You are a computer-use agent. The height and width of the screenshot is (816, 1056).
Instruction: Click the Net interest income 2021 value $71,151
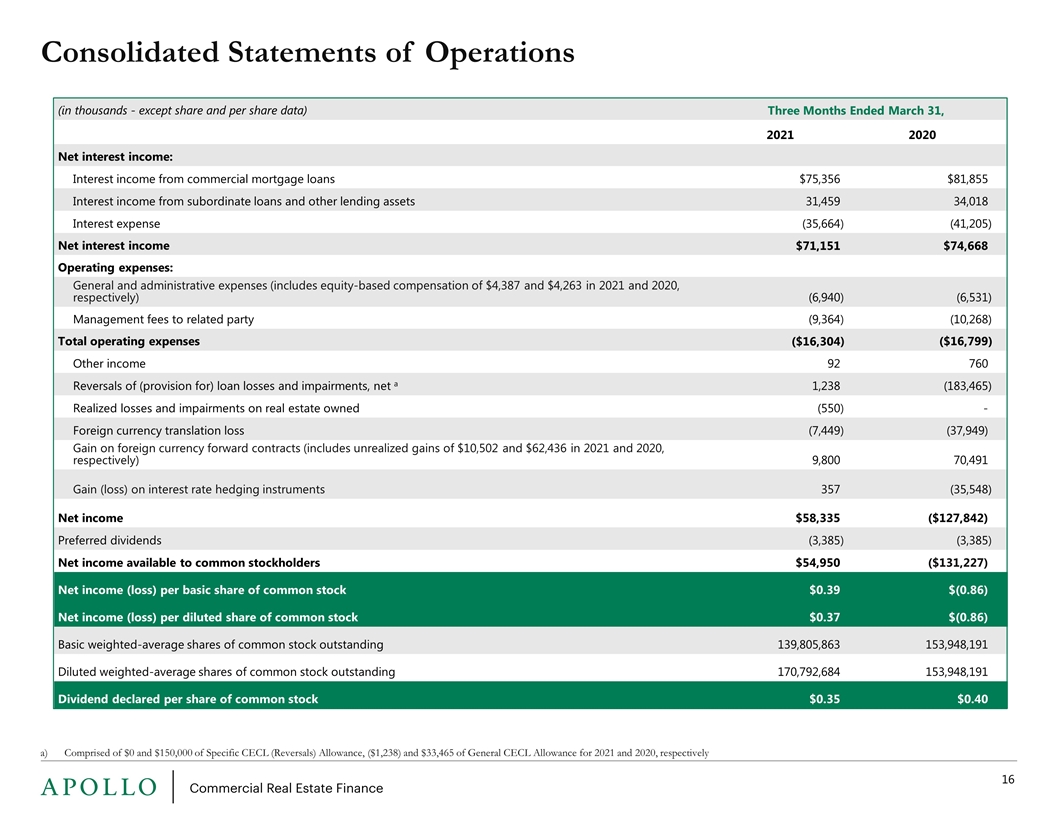click(x=818, y=246)
